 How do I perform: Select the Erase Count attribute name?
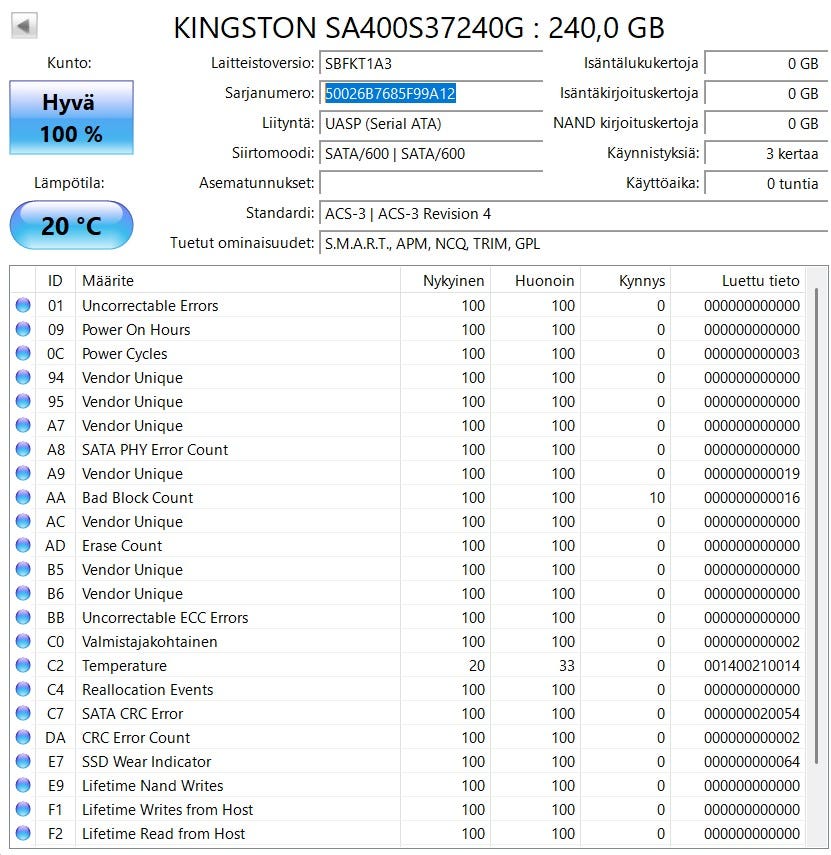[x=122, y=545]
